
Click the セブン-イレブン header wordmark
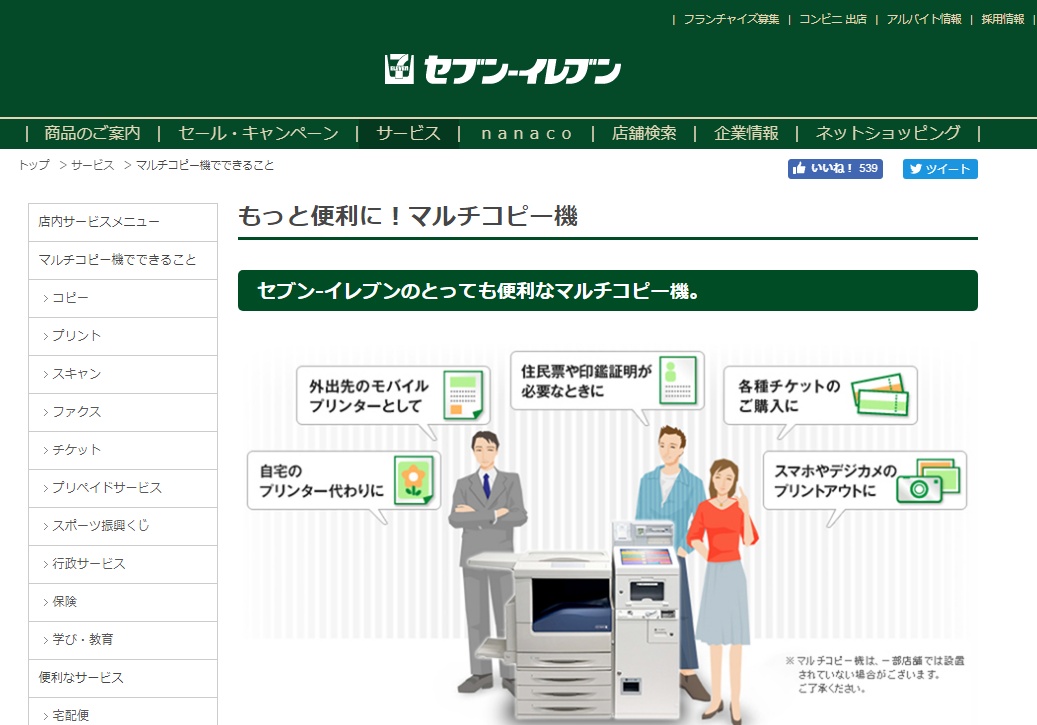point(522,70)
